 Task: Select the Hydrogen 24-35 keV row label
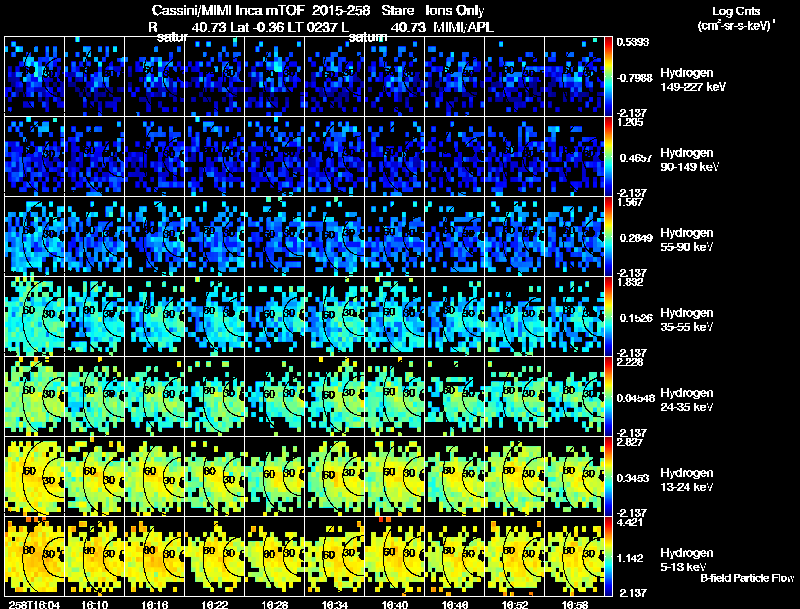pyautogui.click(x=687, y=400)
